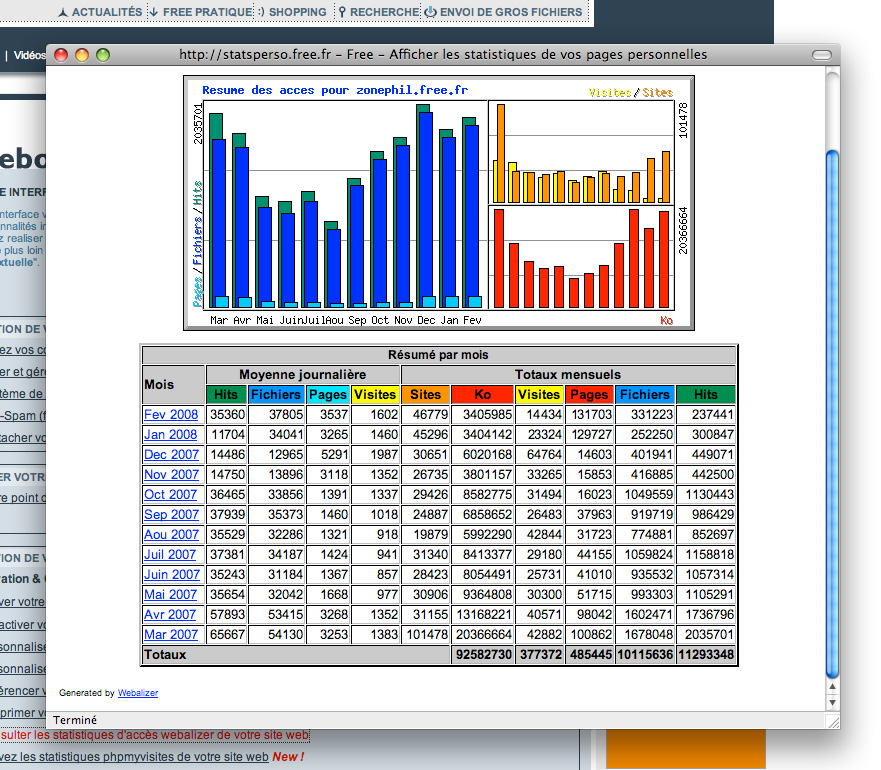The image size is (881, 770).
Task: Zoom the statsperso popup with green button
Action: point(103,55)
